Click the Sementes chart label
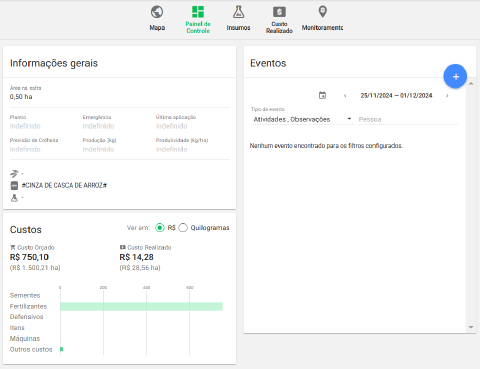 pos(25,295)
